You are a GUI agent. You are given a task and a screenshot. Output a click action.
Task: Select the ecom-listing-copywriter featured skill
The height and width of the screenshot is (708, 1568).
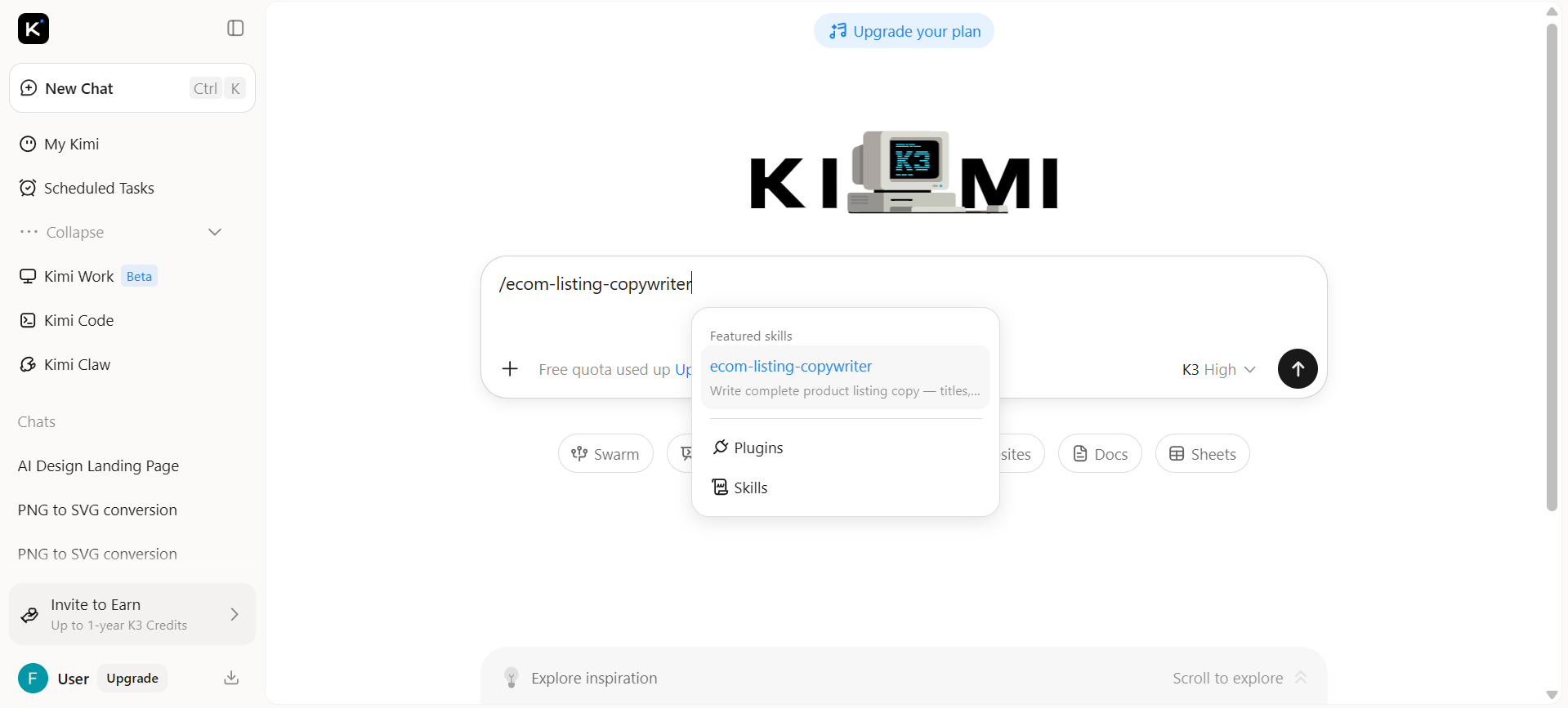click(845, 377)
